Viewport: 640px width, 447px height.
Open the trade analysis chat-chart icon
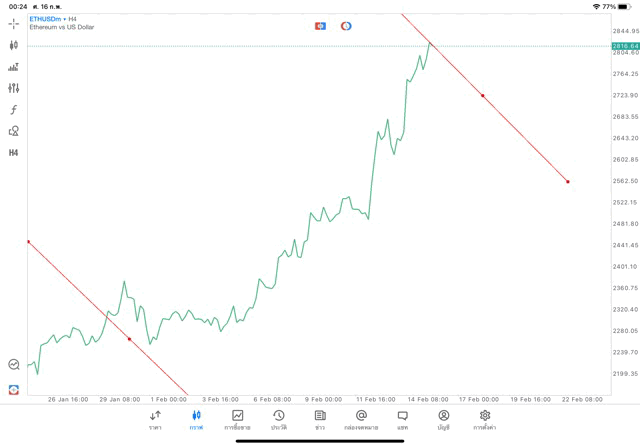pos(14,365)
